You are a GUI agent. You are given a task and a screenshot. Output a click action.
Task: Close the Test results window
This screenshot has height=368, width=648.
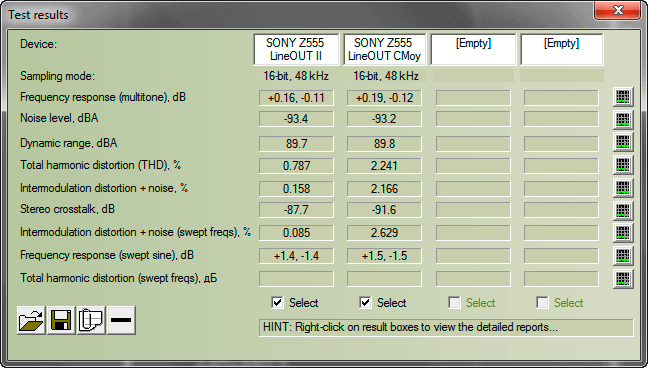(x=617, y=10)
